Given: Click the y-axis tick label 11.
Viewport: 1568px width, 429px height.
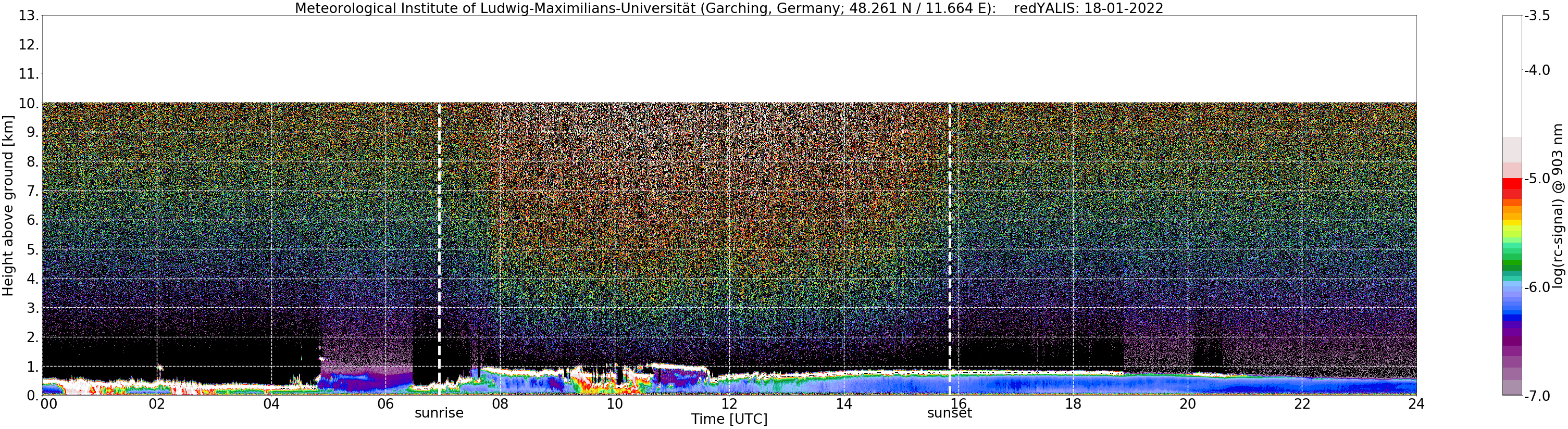Looking at the screenshot, I should point(29,74).
